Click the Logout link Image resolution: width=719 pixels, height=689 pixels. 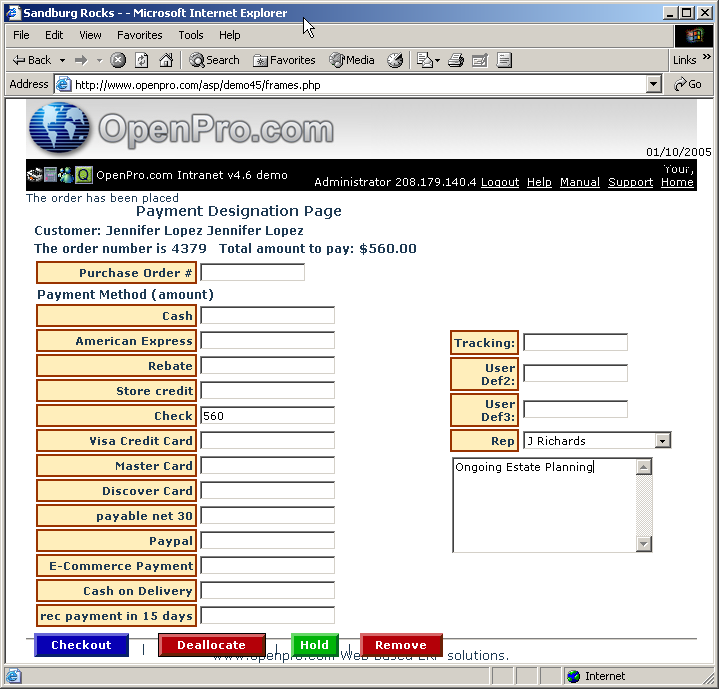pos(500,182)
